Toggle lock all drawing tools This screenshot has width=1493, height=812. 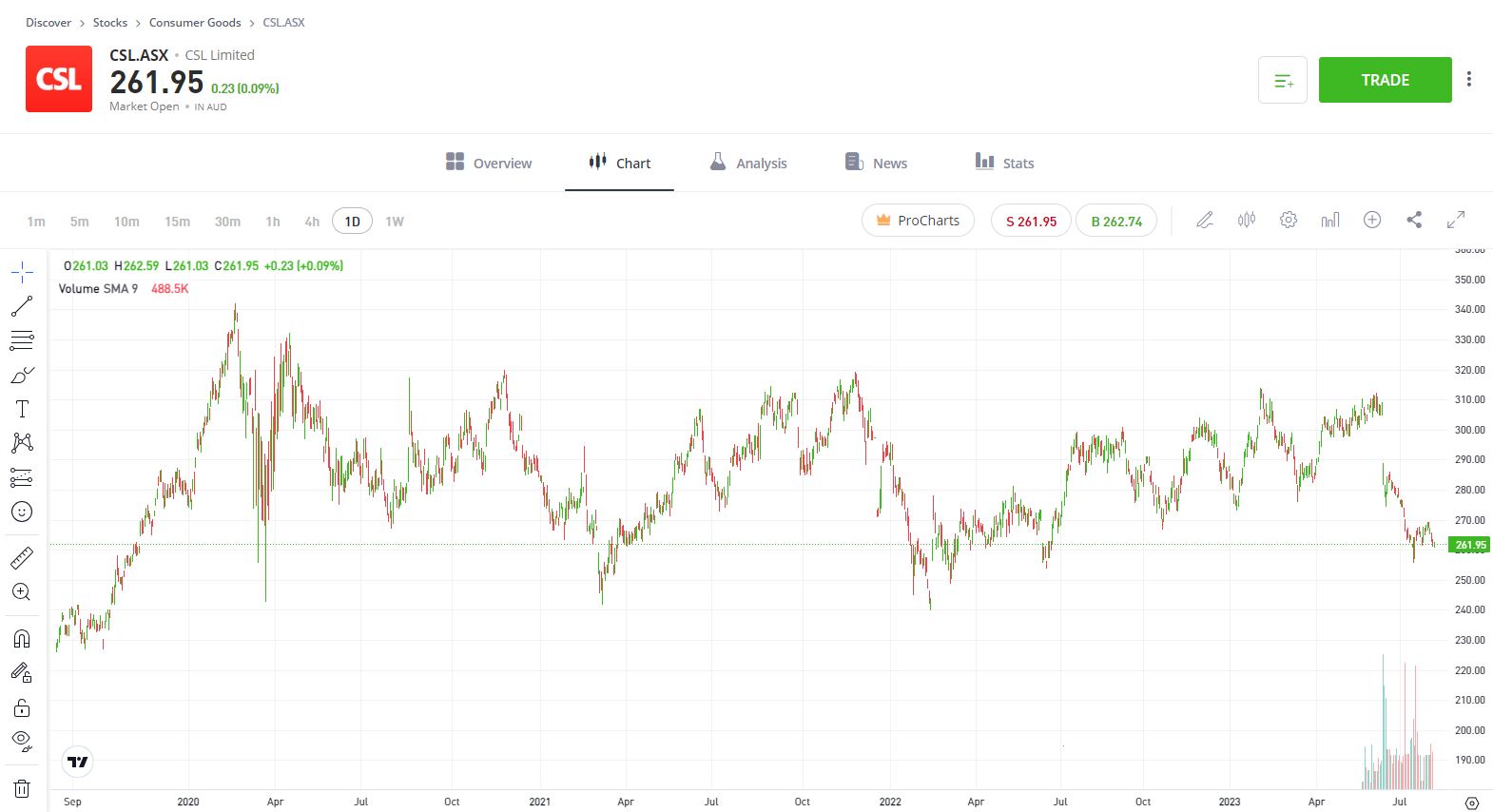pyautogui.click(x=22, y=707)
